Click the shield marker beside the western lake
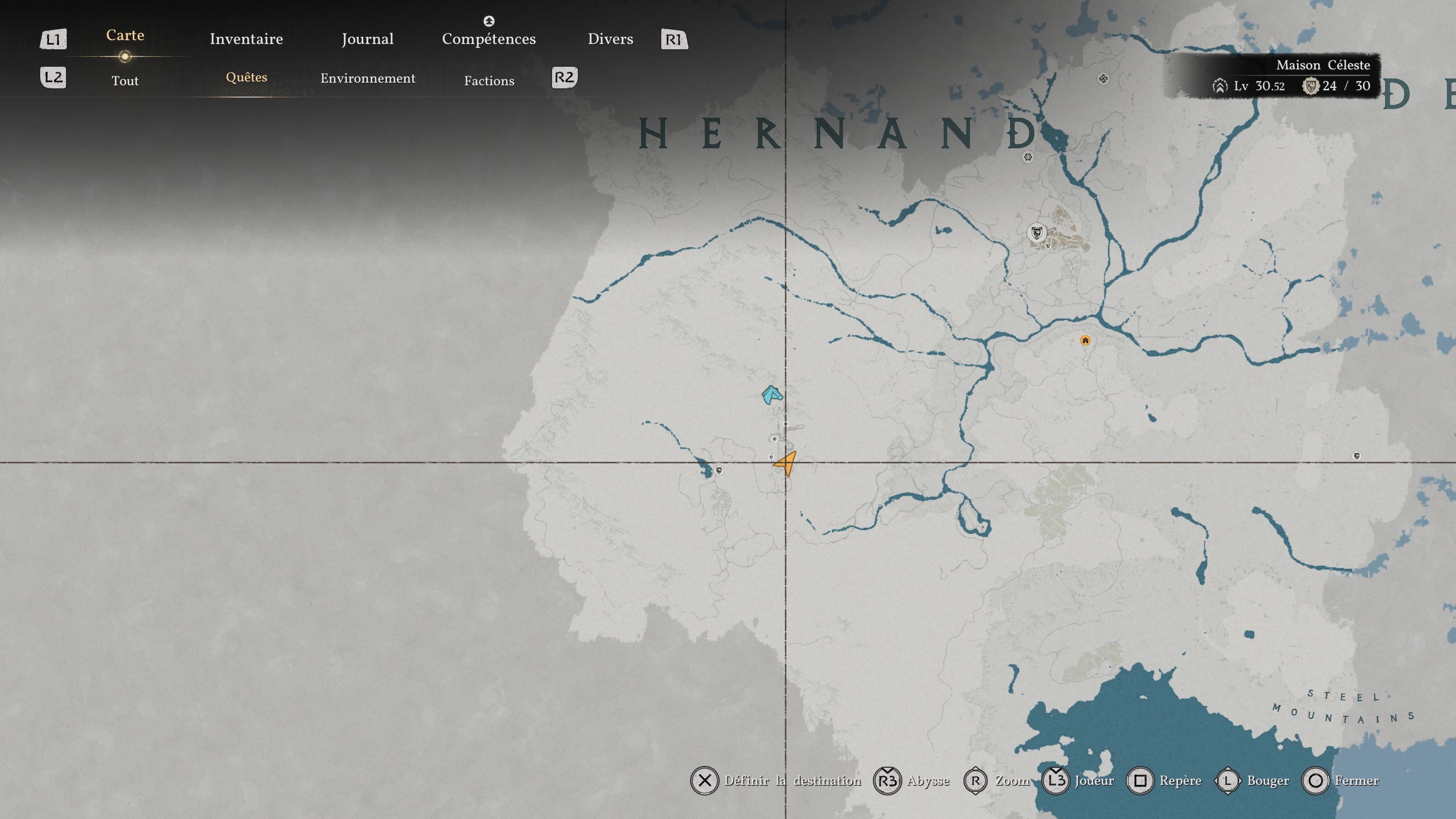This screenshot has height=819, width=1456. click(x=719, y=470)
